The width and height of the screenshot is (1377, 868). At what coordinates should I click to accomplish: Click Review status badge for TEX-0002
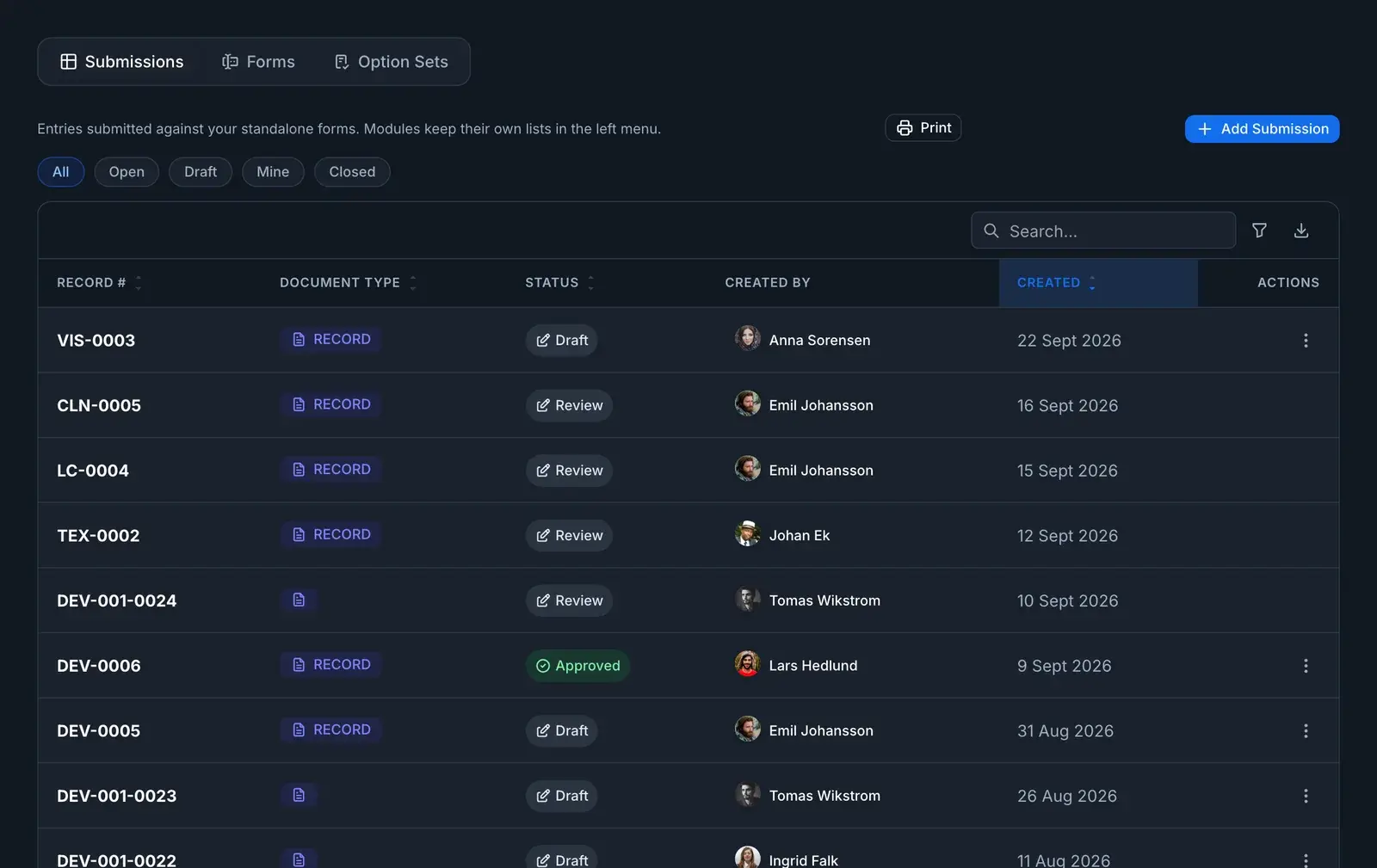pyautogui.click(x=569, y=535)
